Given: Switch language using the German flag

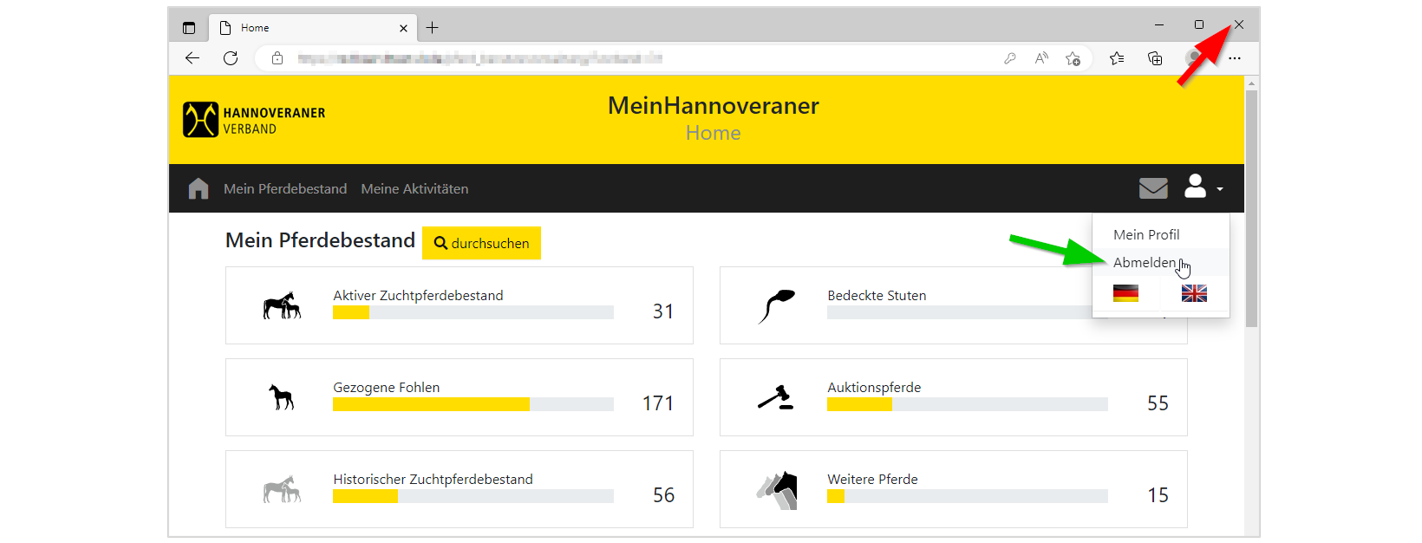Looking at the screenshot, I should tap(1126, 293).
